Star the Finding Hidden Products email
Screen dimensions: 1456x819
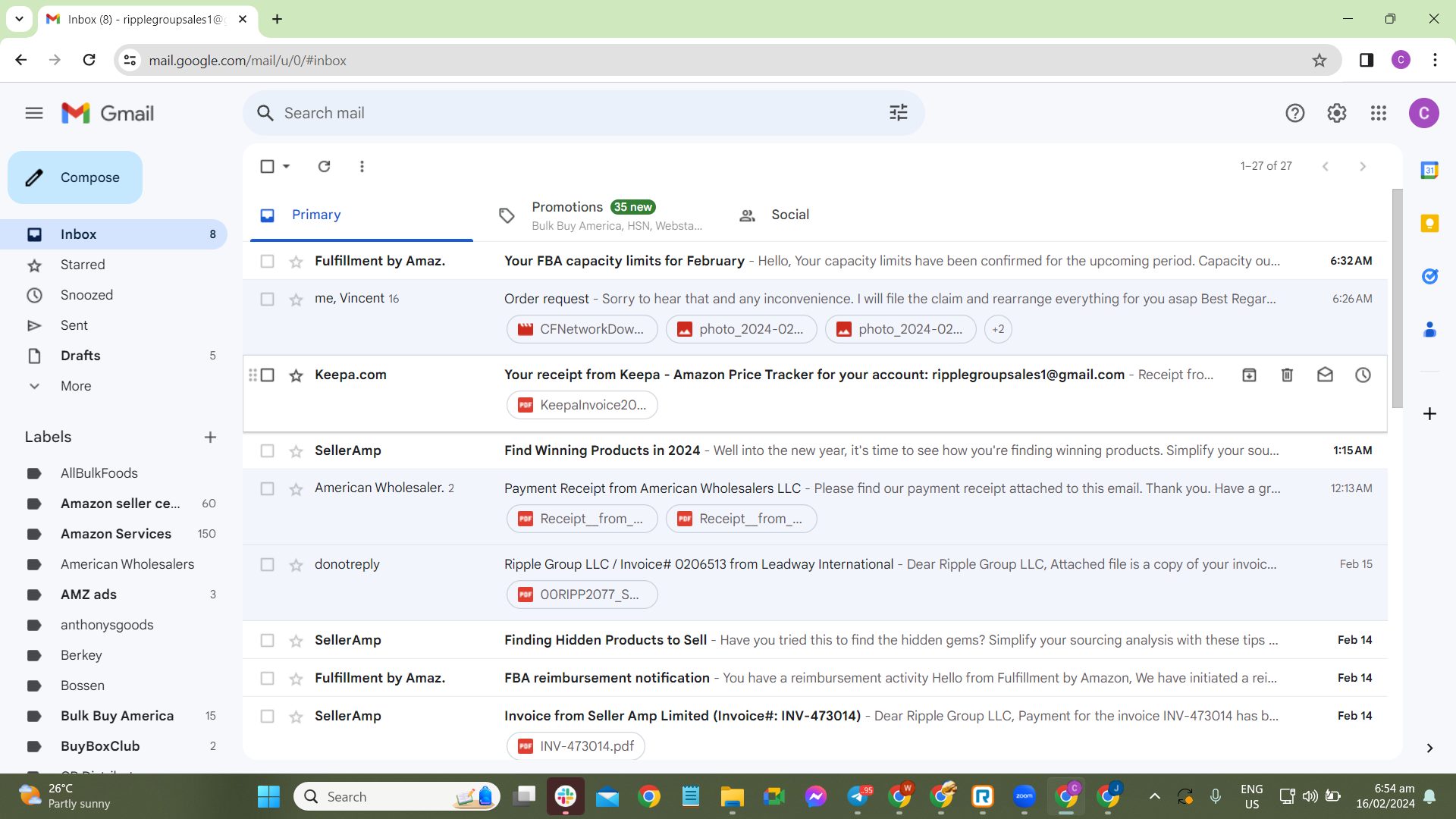coord(296,641)
